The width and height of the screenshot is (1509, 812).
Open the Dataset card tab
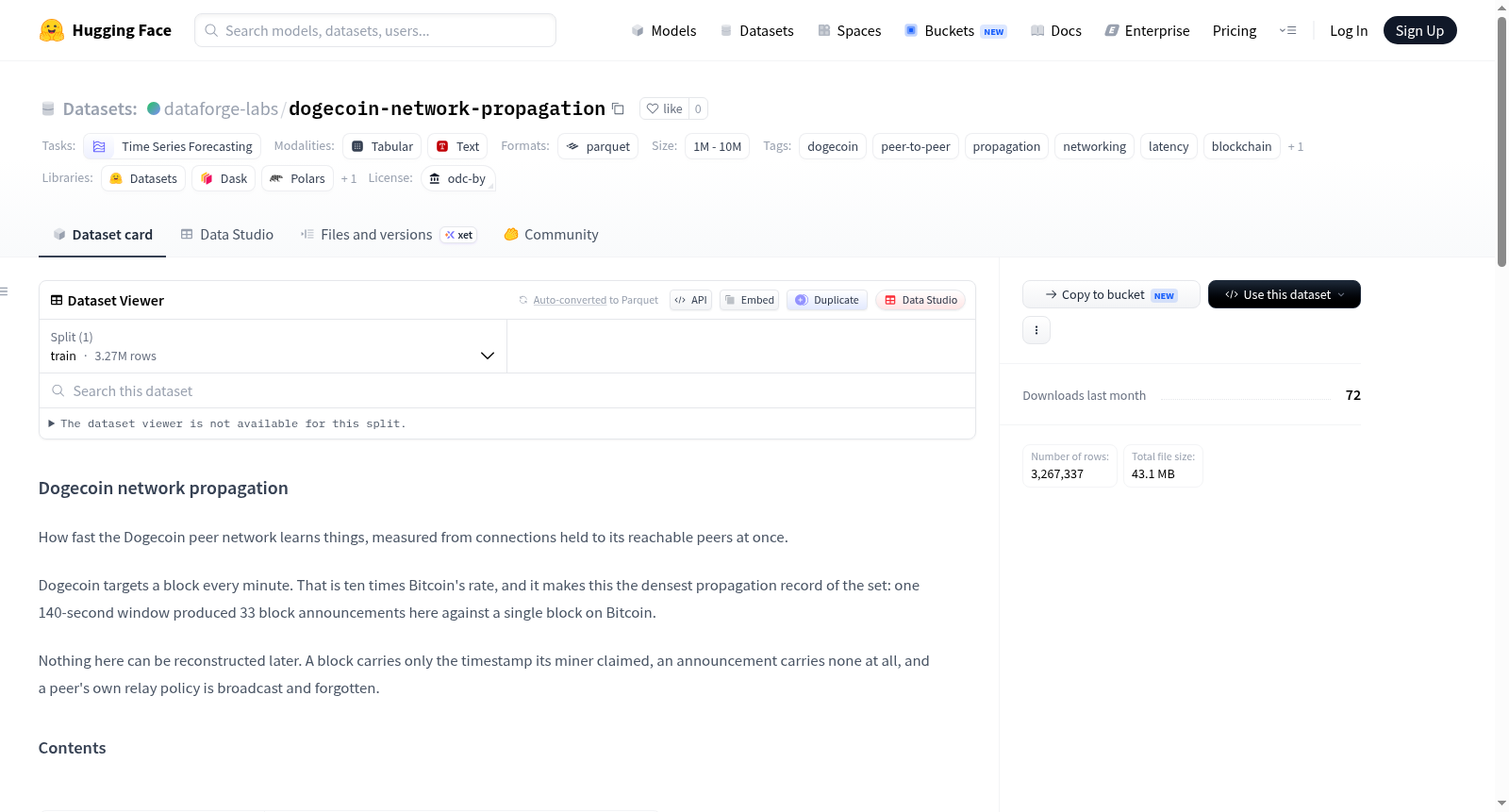102,235
